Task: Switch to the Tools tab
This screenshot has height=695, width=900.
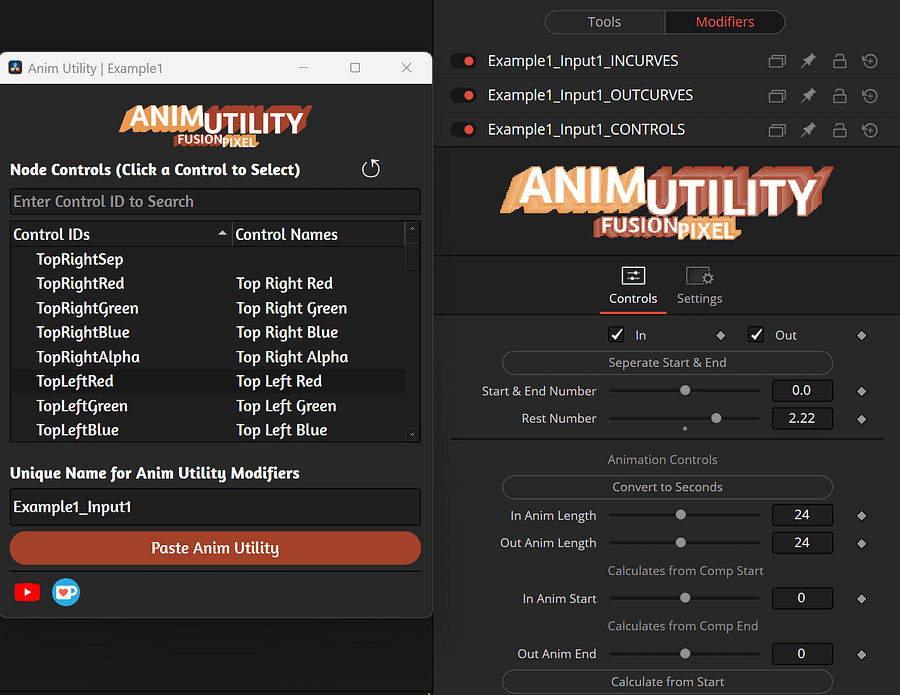Action: 604,22
